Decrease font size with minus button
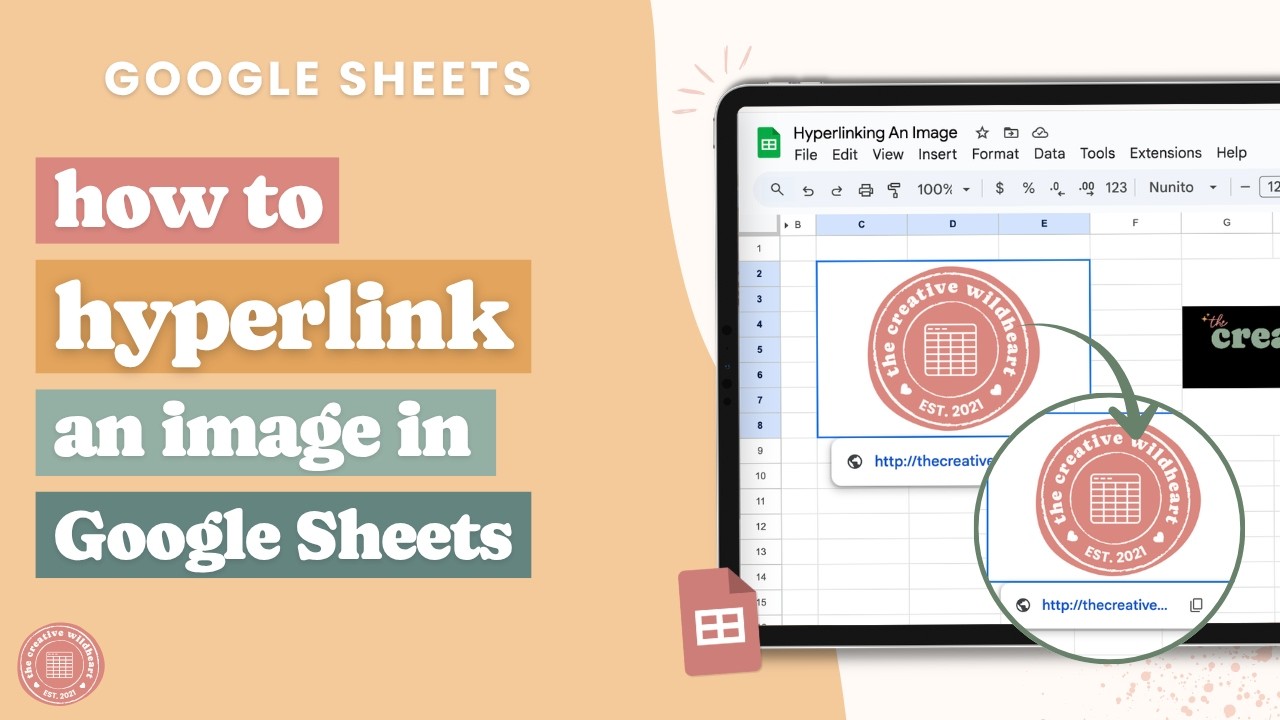Screen dimensions: 1280x720 click(1245, 187)
